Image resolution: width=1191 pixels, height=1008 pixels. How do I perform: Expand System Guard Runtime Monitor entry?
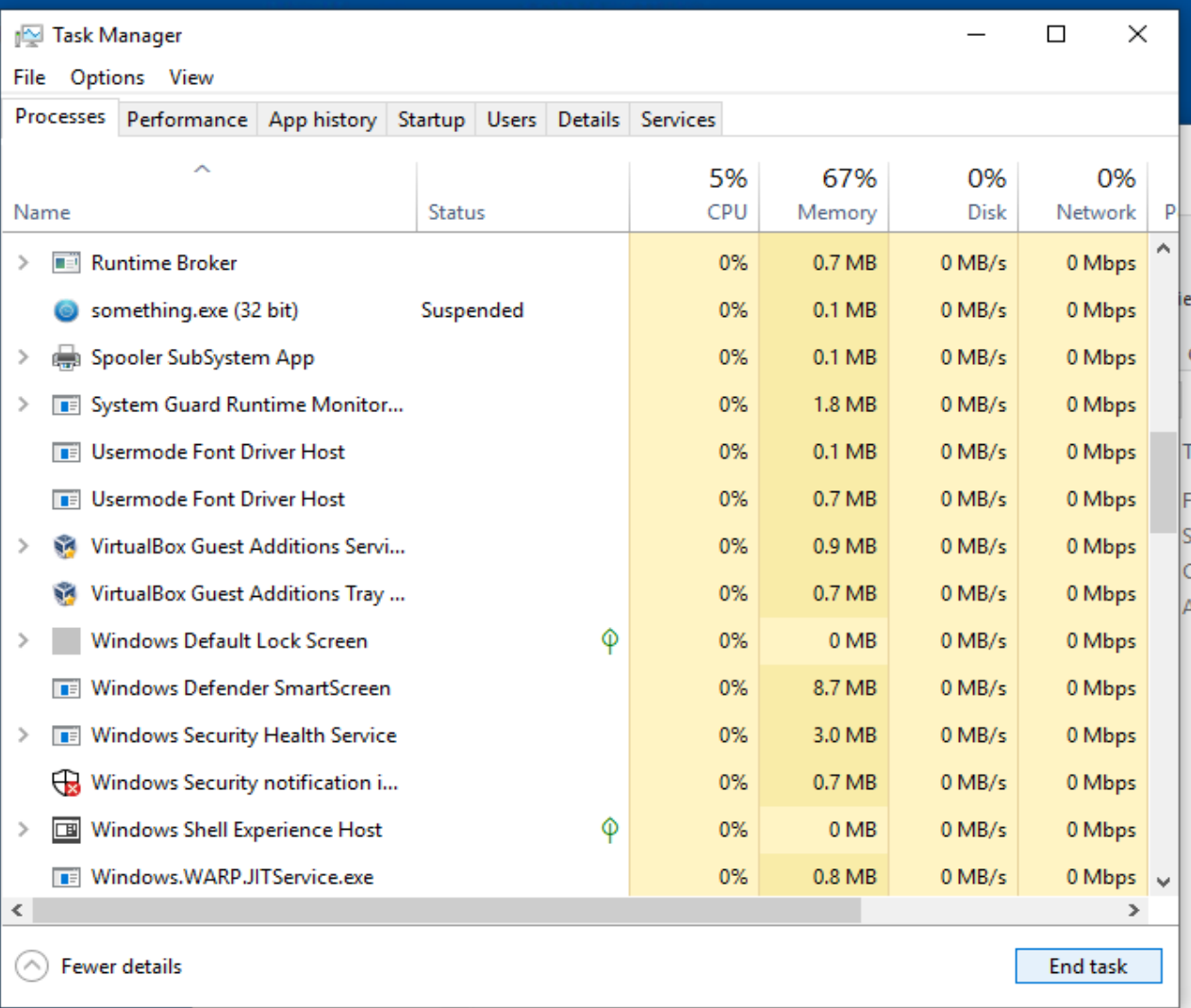[24, 405]
